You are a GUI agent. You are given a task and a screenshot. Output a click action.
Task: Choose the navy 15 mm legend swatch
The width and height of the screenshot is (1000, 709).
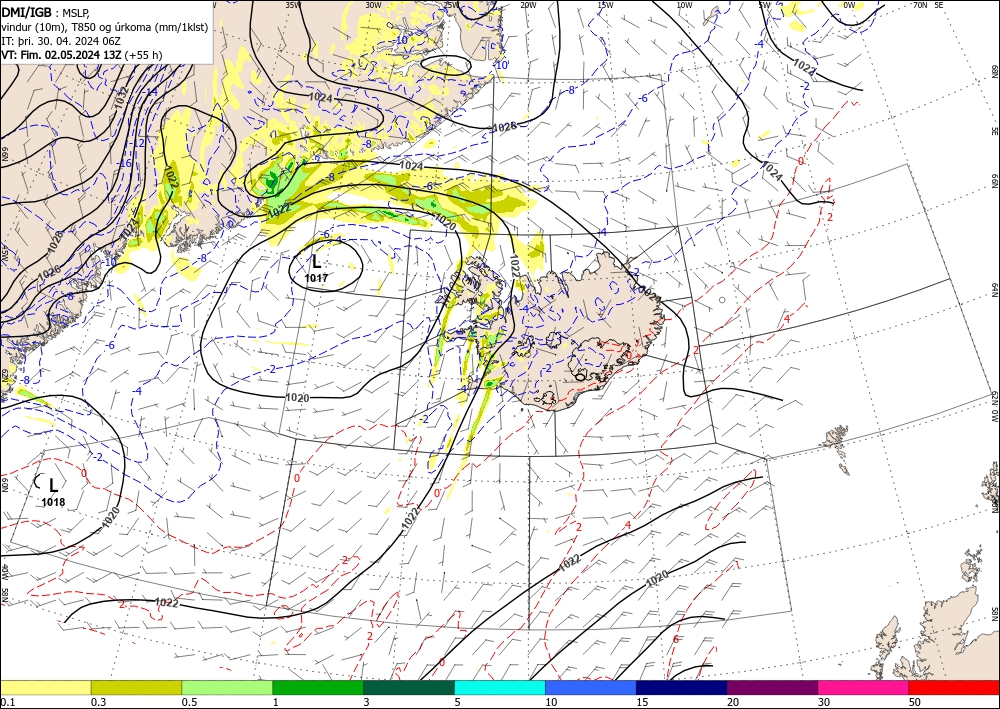(x=682, y=687)
